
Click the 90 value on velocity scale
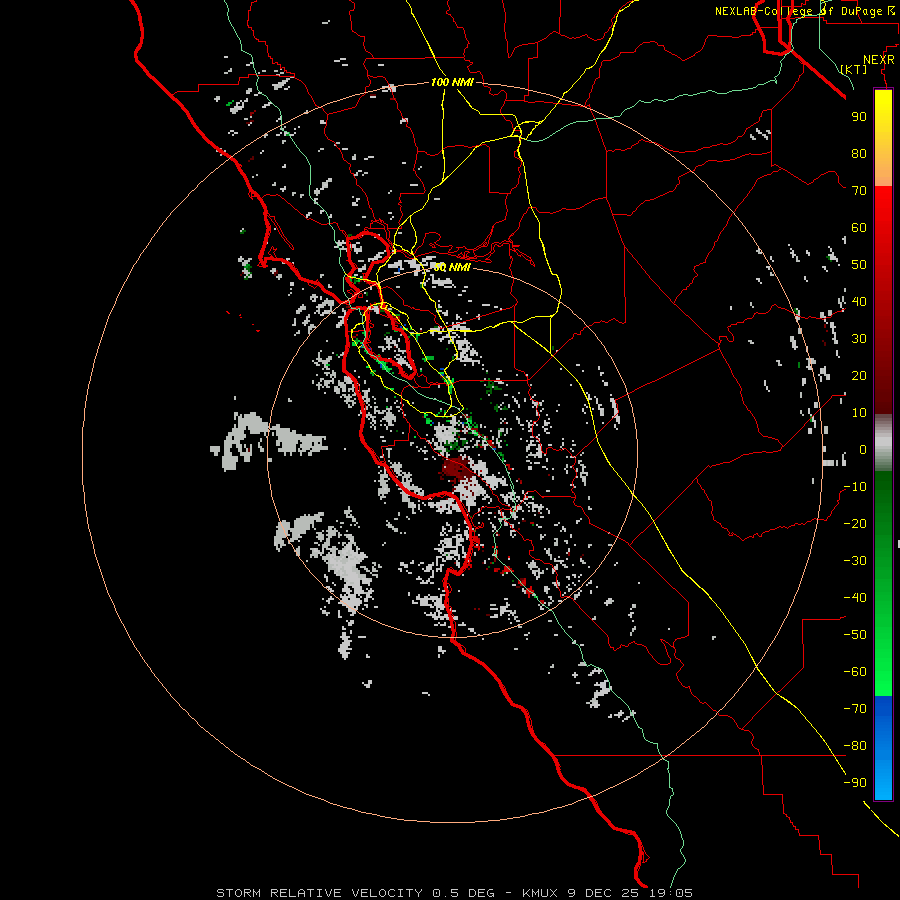859,117
